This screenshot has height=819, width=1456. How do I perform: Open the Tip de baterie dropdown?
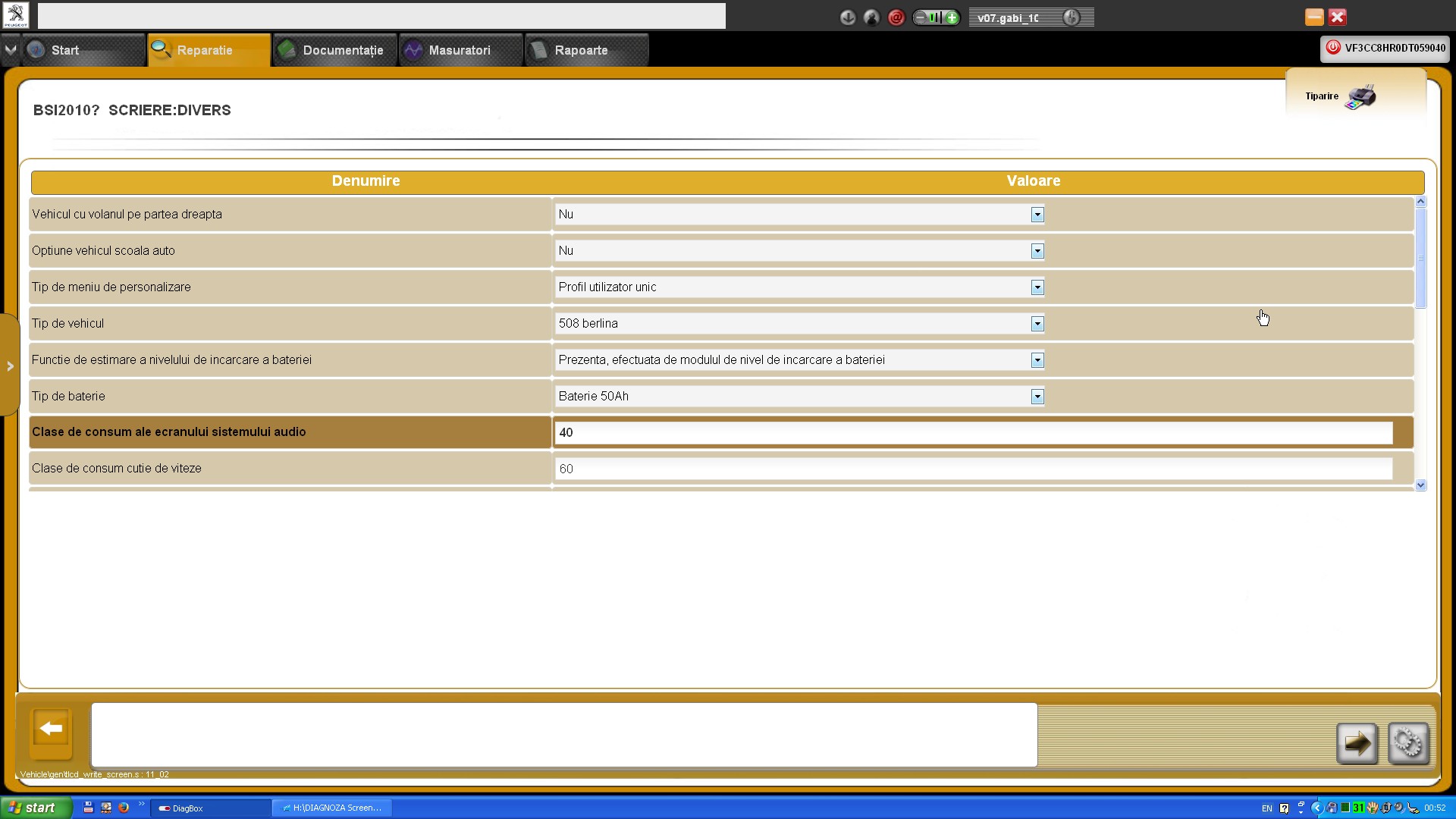click(x=1037, y=397)
